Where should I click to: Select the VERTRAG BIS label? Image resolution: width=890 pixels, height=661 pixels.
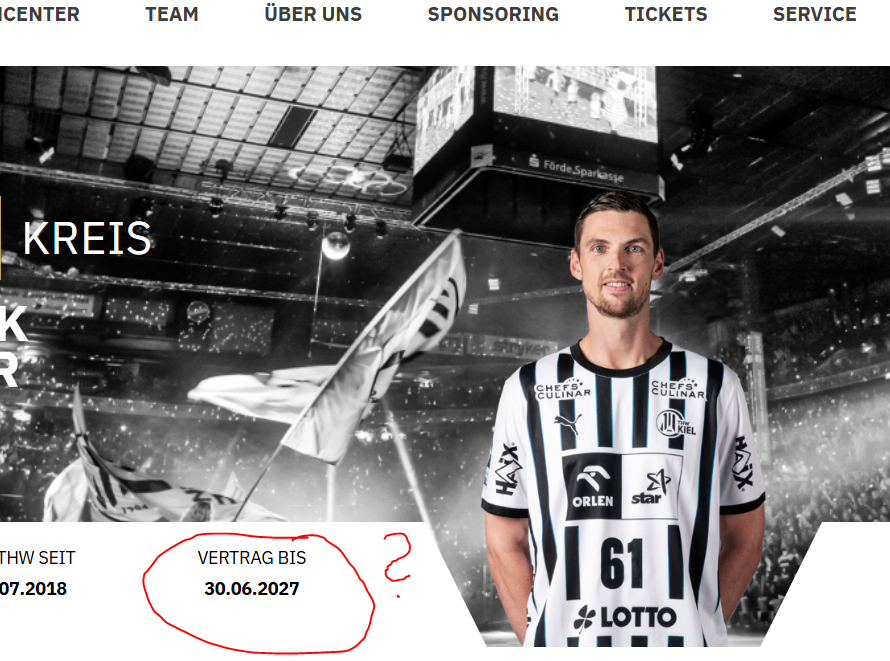pyautogui.click(x=252, y=558)
